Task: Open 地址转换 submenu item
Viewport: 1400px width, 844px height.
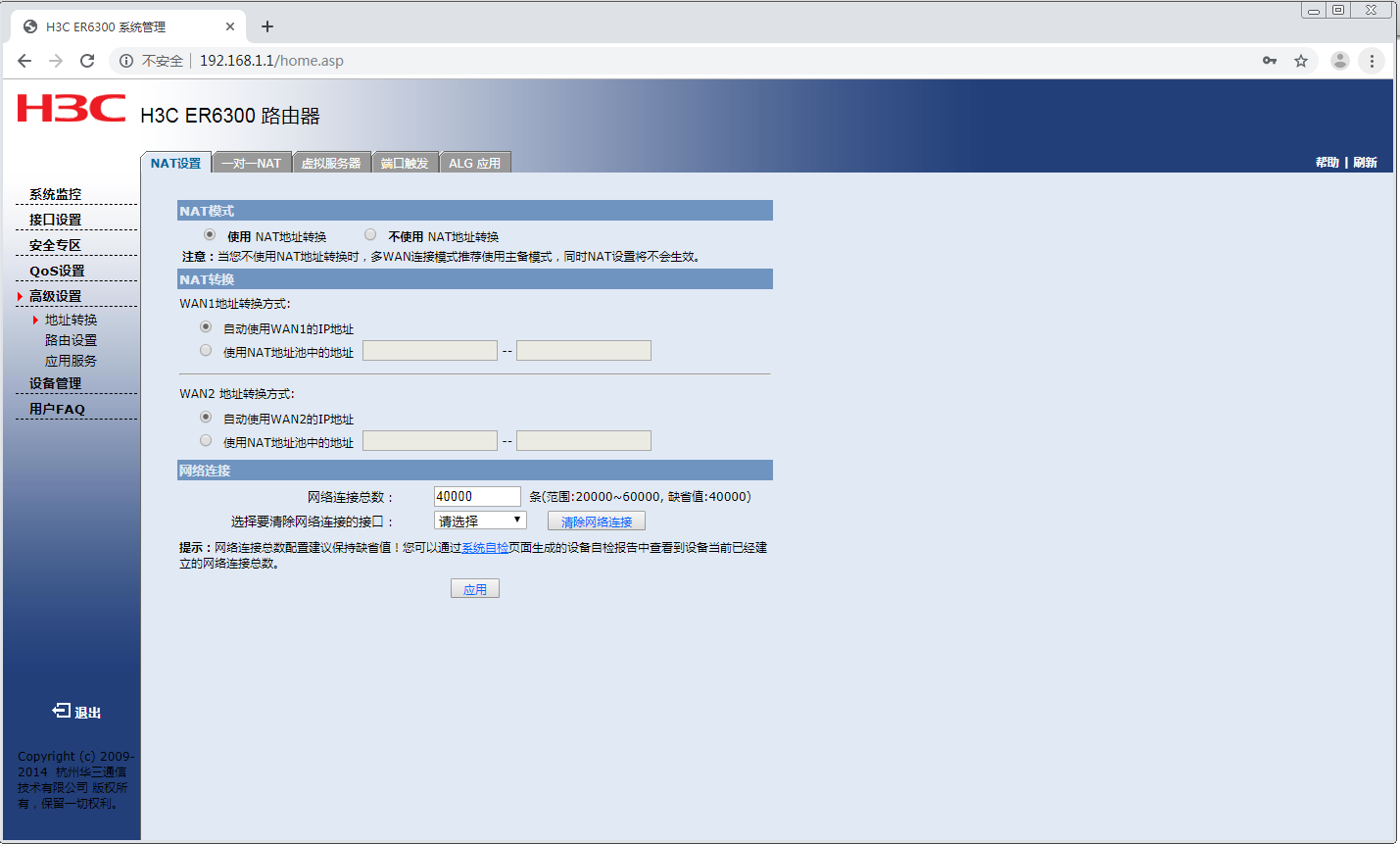Action: (71, 320)
